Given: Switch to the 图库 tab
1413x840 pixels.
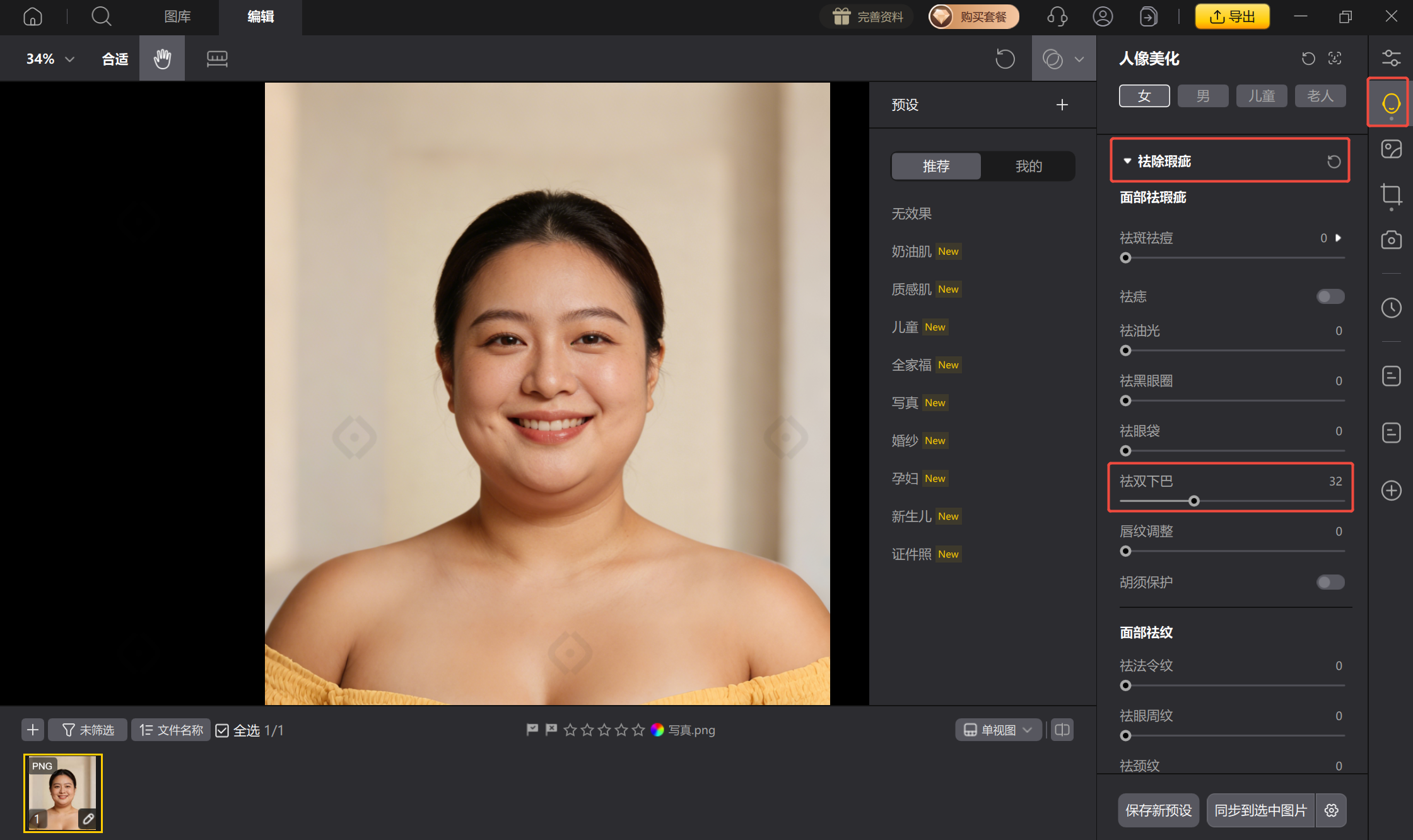Looking at the screenshot, I should click(x=177, y=16).
